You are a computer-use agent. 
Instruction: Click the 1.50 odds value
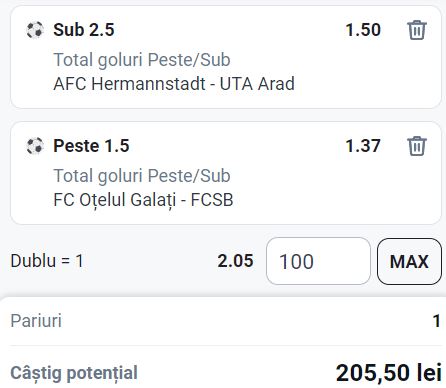tap(363, 30)
